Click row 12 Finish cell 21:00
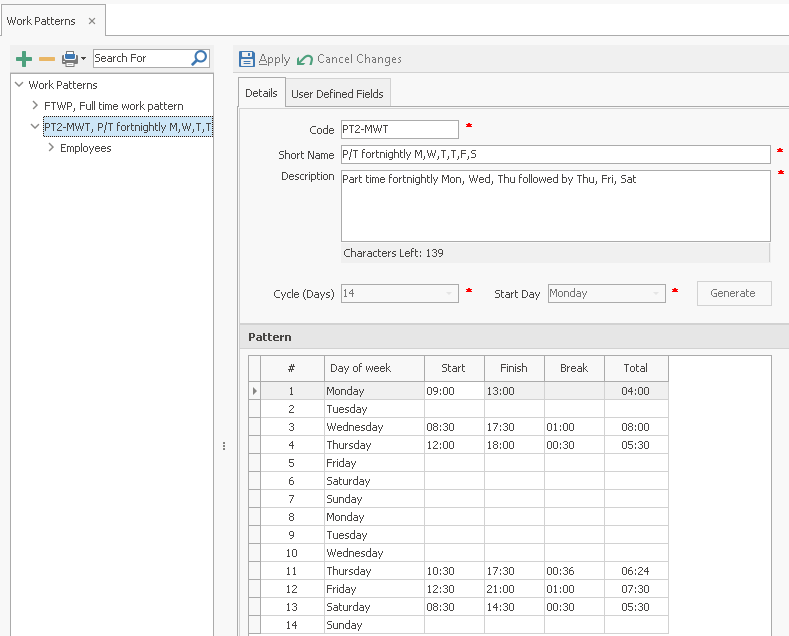789x636 pixels. coord(514,589)
